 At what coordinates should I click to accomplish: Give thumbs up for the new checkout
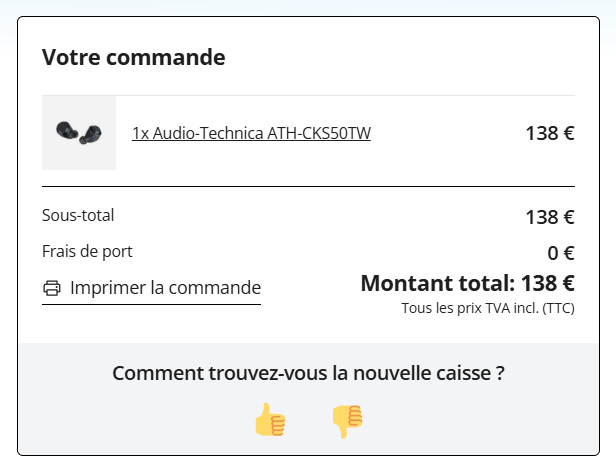[x=270, y=419]
